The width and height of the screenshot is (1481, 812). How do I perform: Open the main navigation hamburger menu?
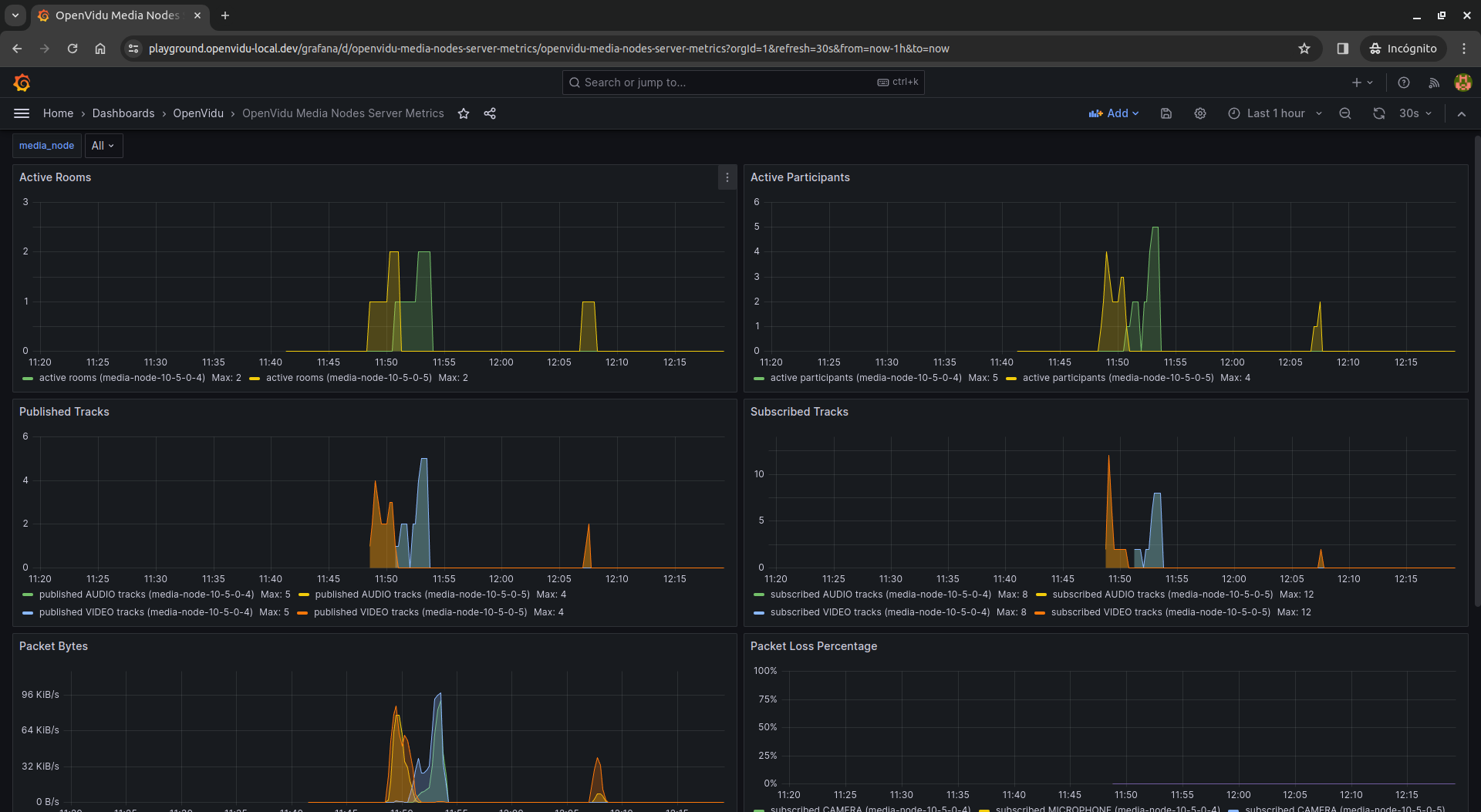pos(21,113)
